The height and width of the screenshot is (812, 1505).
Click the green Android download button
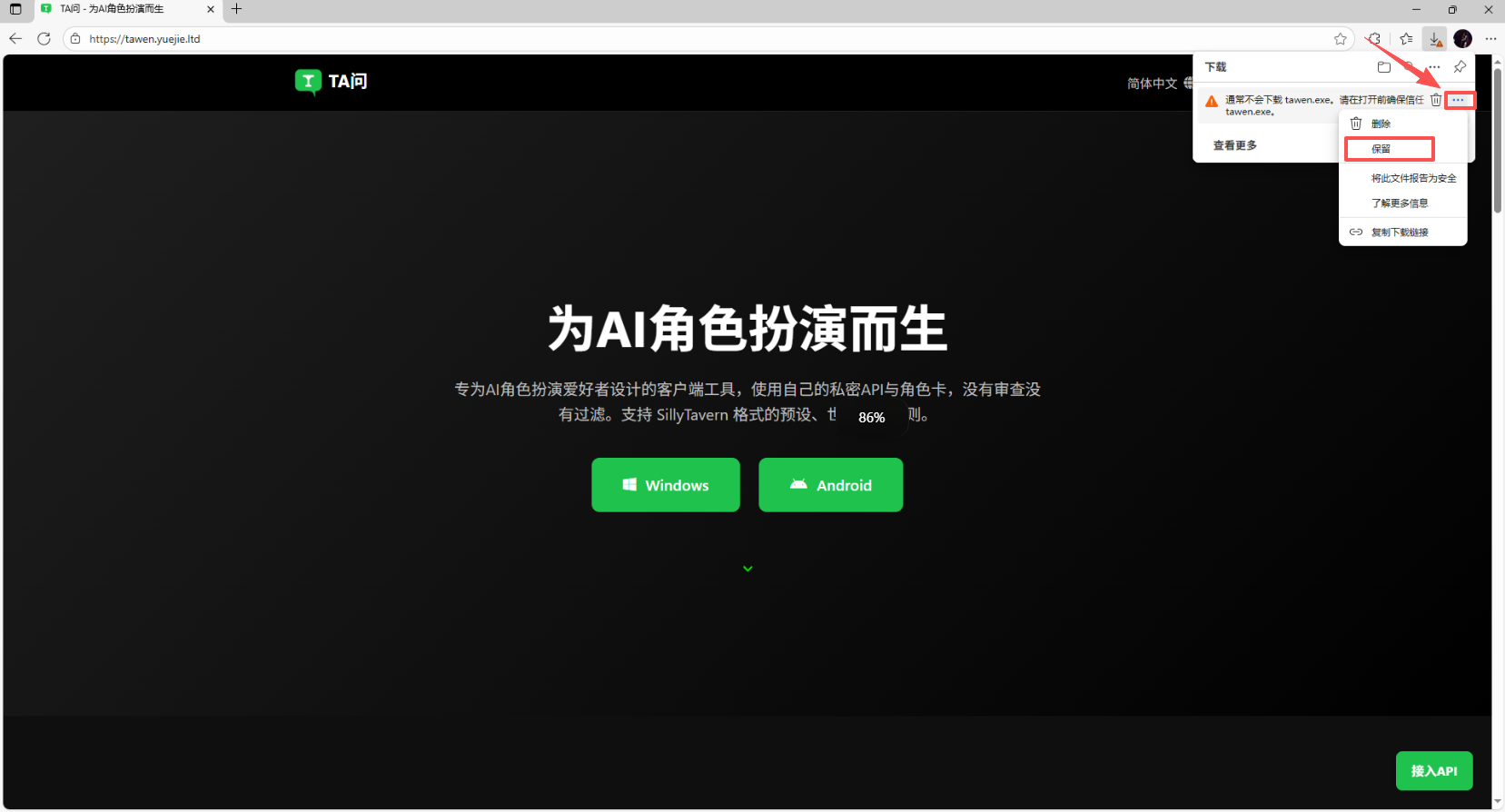(830, 485)
